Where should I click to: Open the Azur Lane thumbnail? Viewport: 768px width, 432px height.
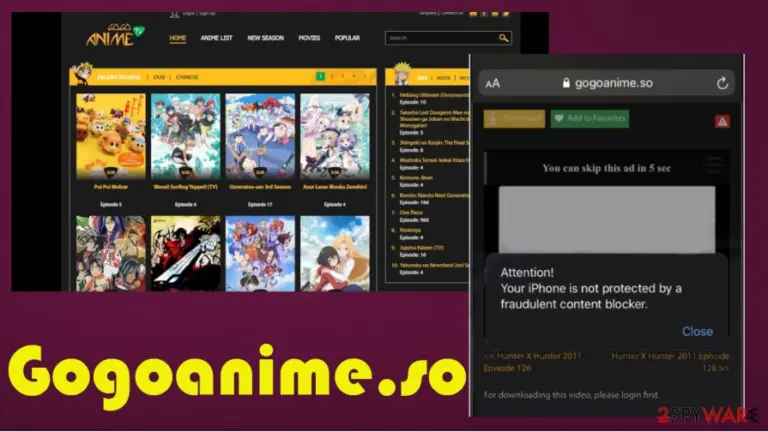point(335,137)
